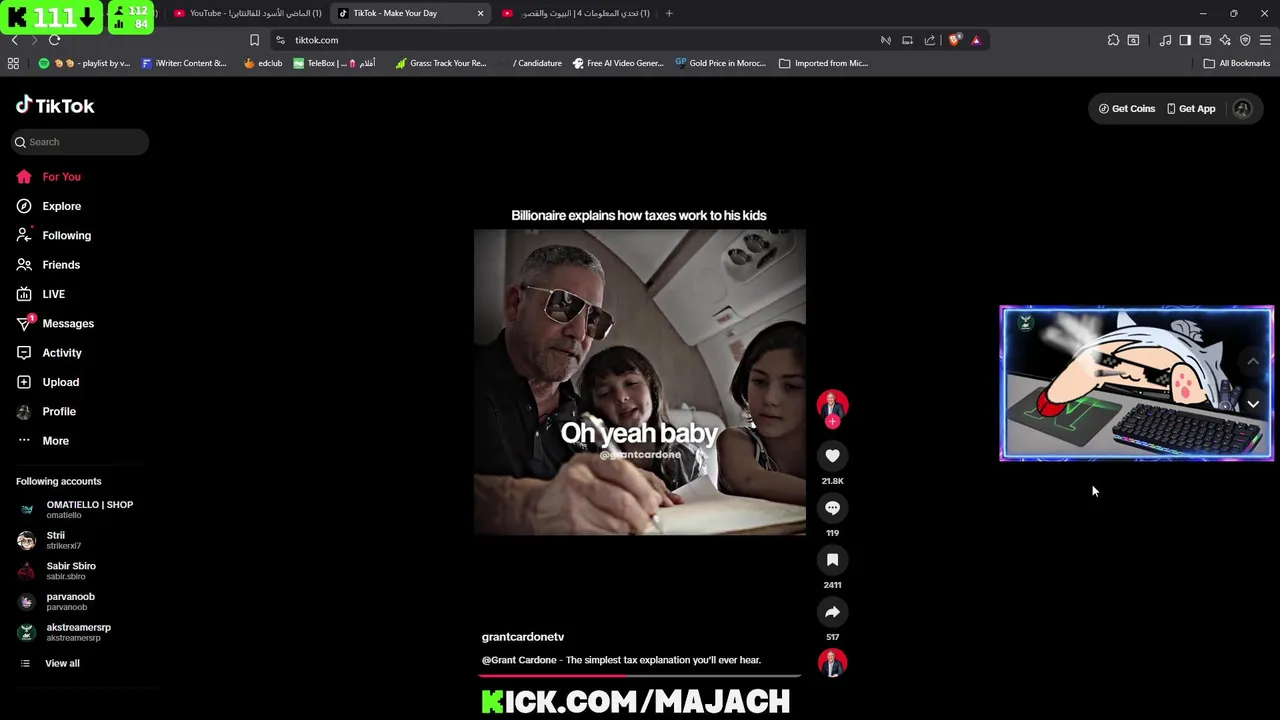Screen dimensions: 1280x720
Task: Open Strii followed account
Action: [50, 540]
